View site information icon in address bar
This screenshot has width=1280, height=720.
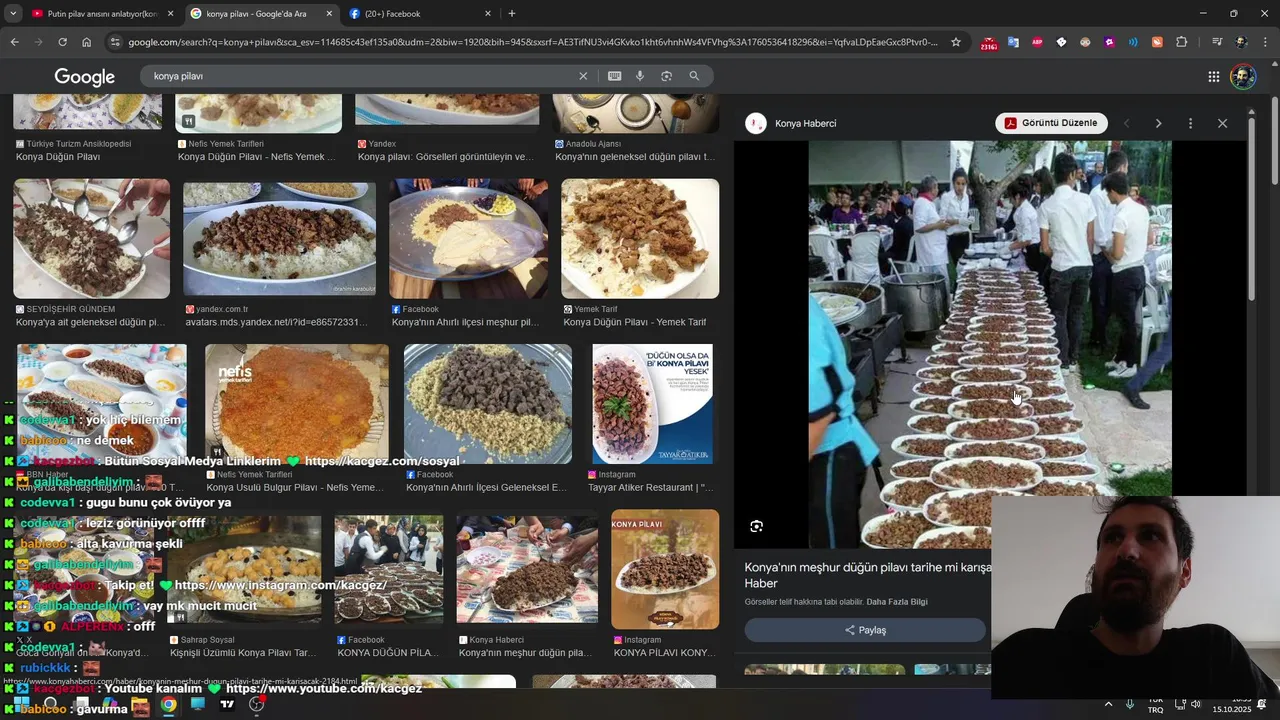[x=115, y=42]
